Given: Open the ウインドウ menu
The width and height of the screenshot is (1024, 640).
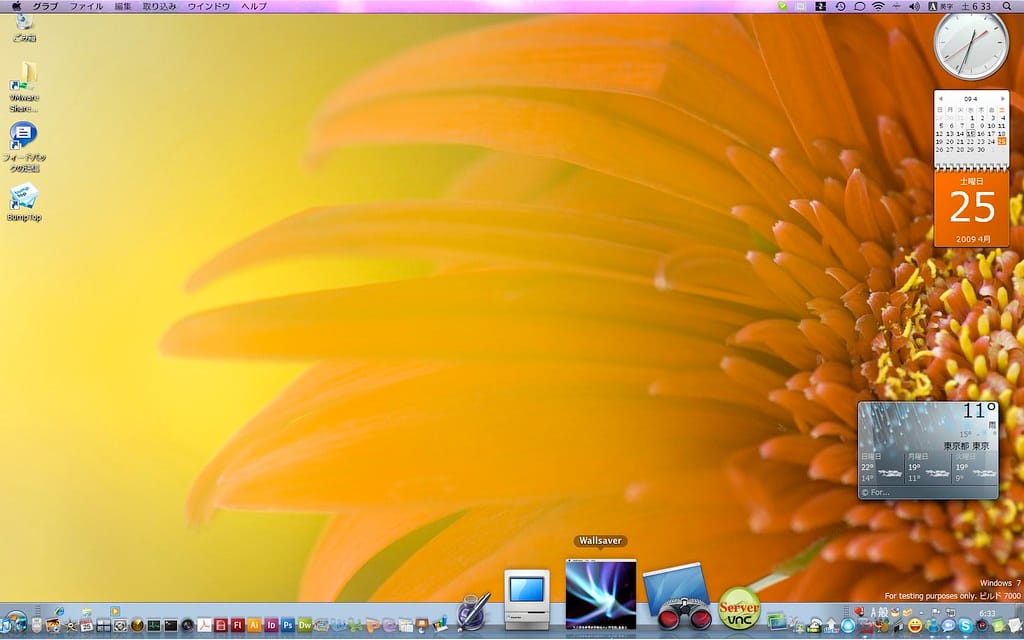Looking at the screenshot, I should 208,6.
